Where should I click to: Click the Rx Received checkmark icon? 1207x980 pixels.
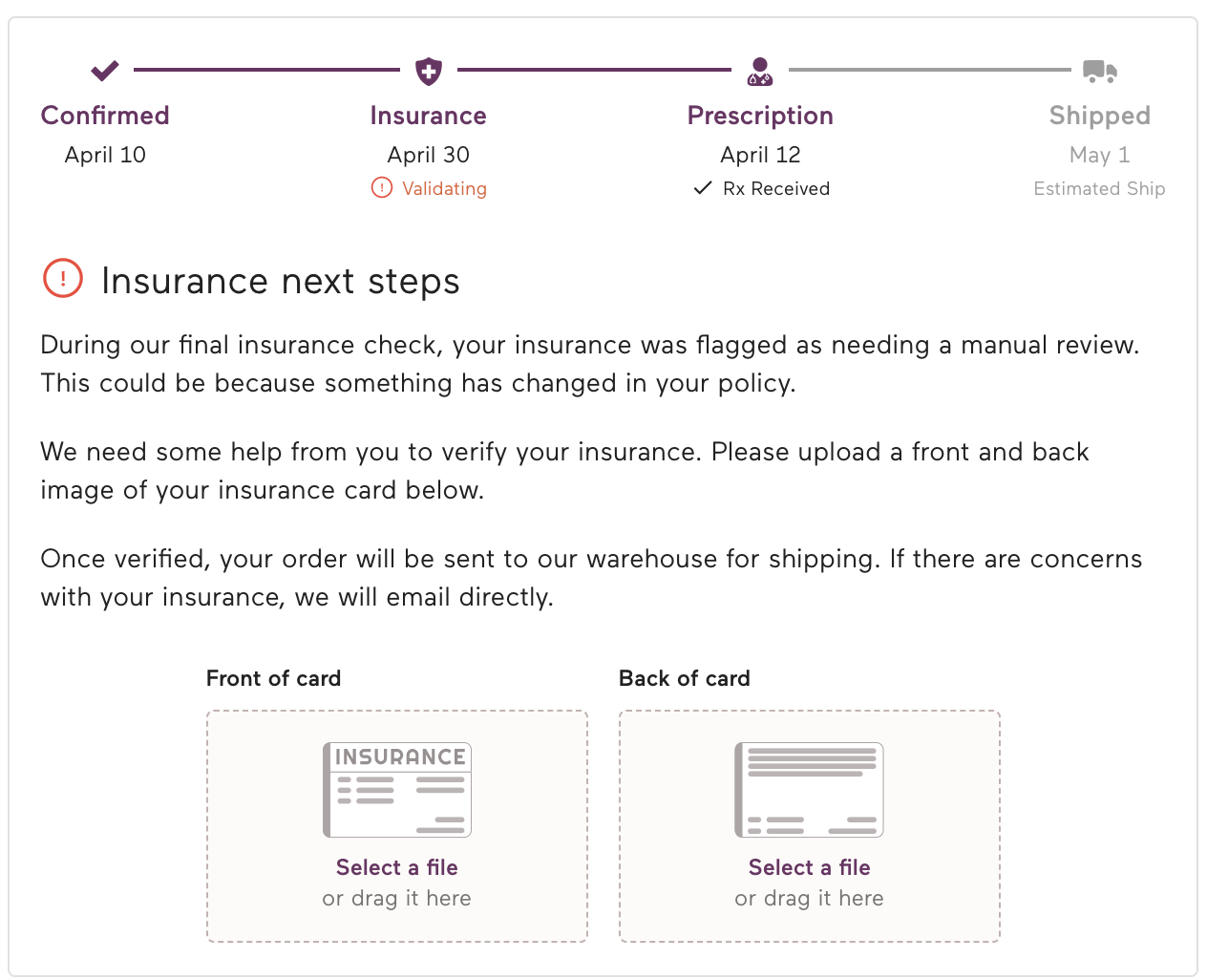pyautogui.click(x=703, y=188)
